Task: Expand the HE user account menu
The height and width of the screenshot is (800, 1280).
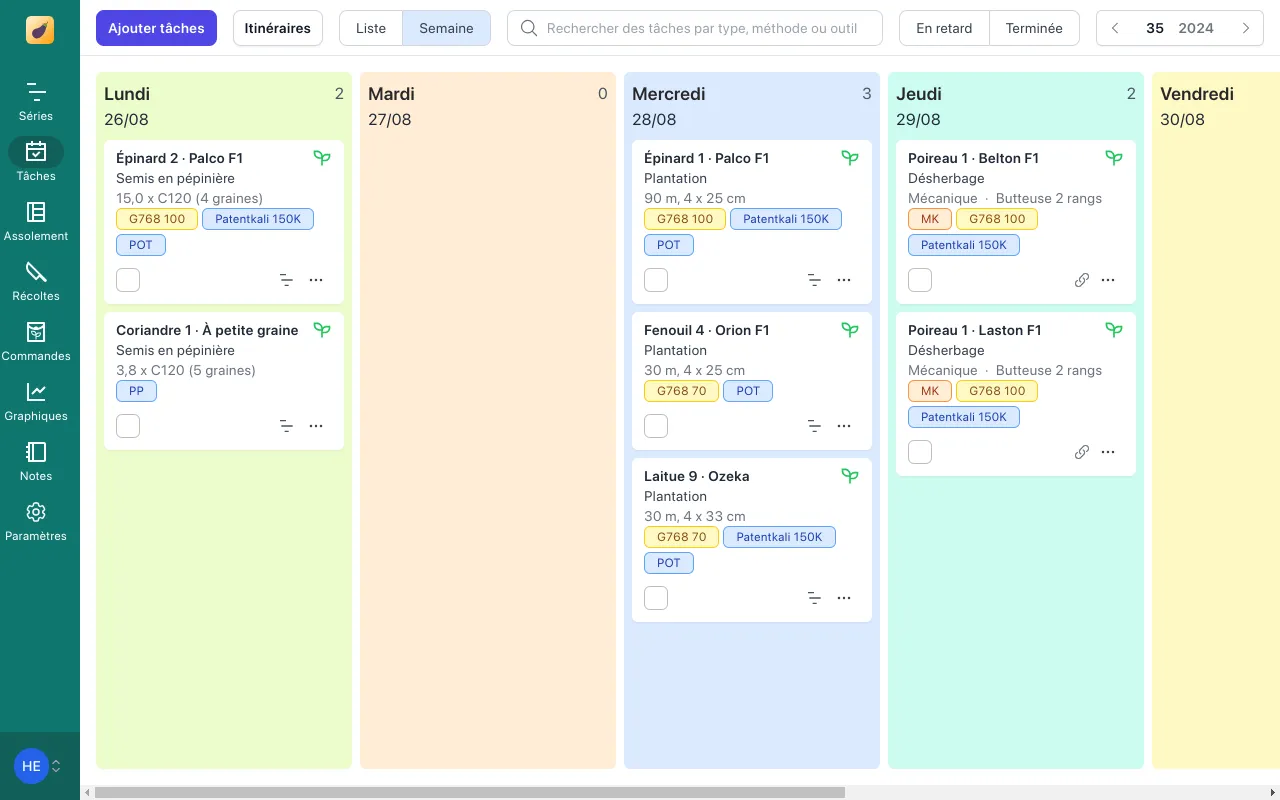Action: tap(38, 766)
